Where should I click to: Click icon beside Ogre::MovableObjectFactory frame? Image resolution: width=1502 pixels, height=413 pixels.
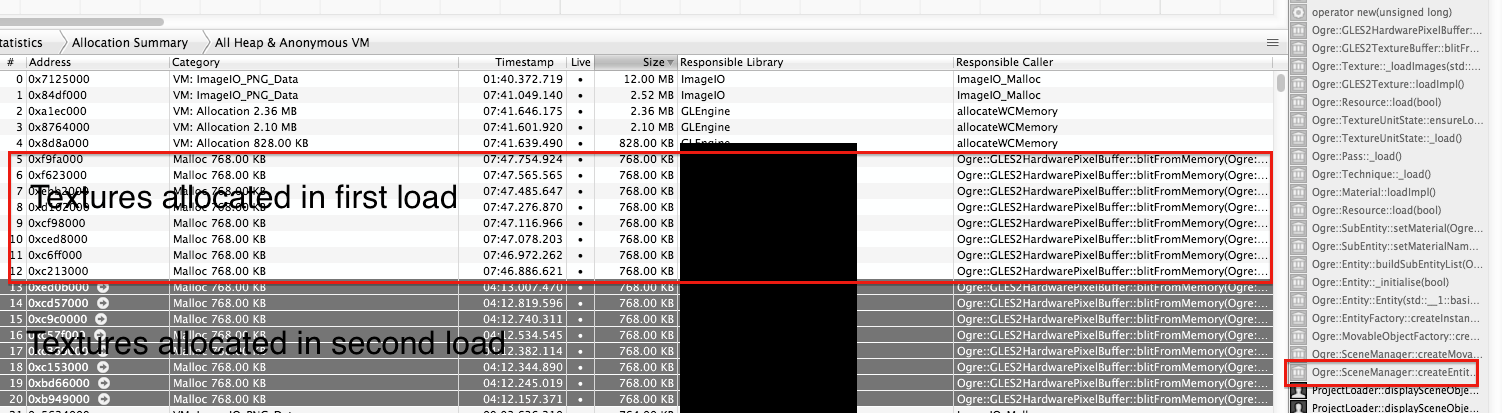coord(1298,336)
